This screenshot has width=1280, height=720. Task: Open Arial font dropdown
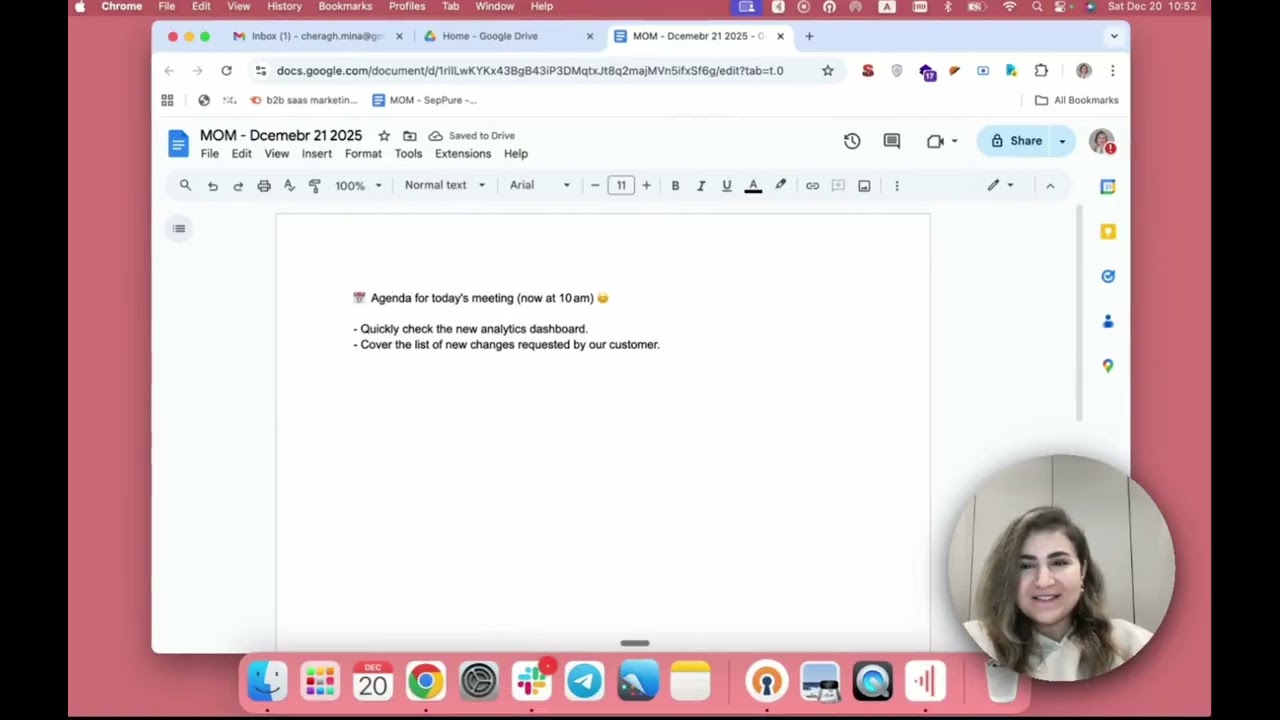click(x=540, y=185)
